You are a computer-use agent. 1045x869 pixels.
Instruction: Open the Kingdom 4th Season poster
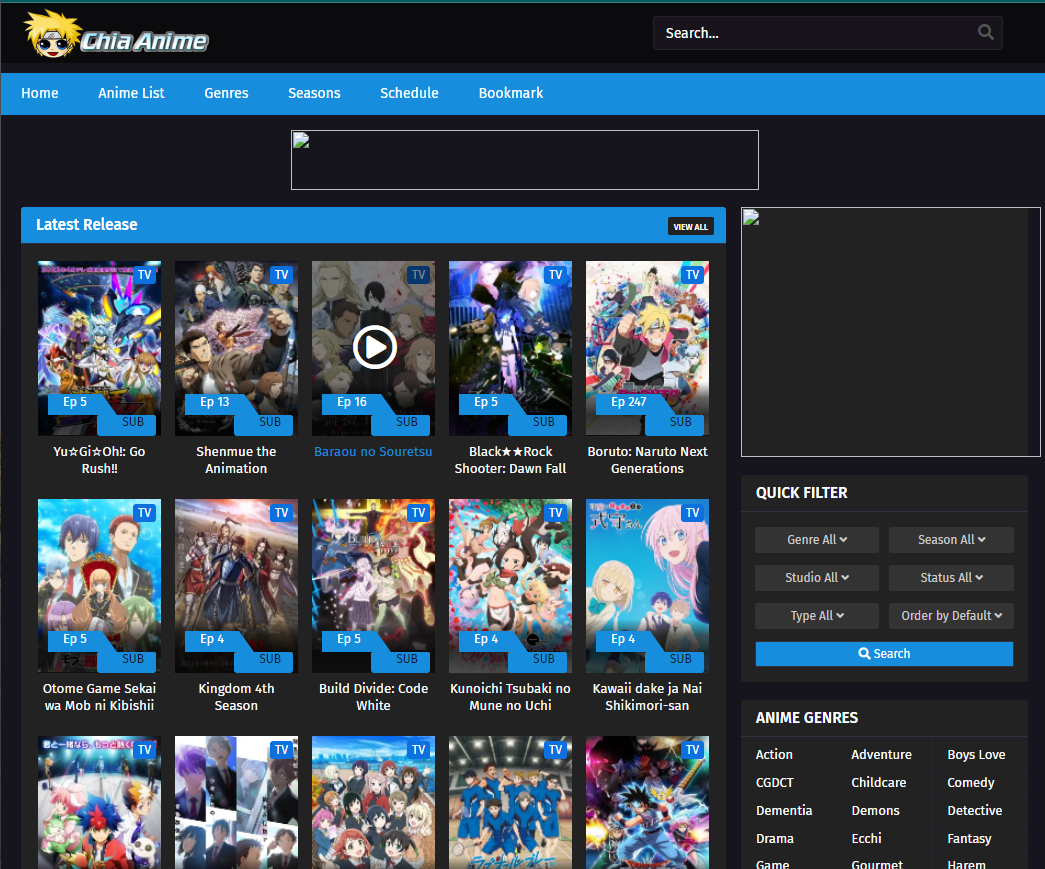(237, 586)
